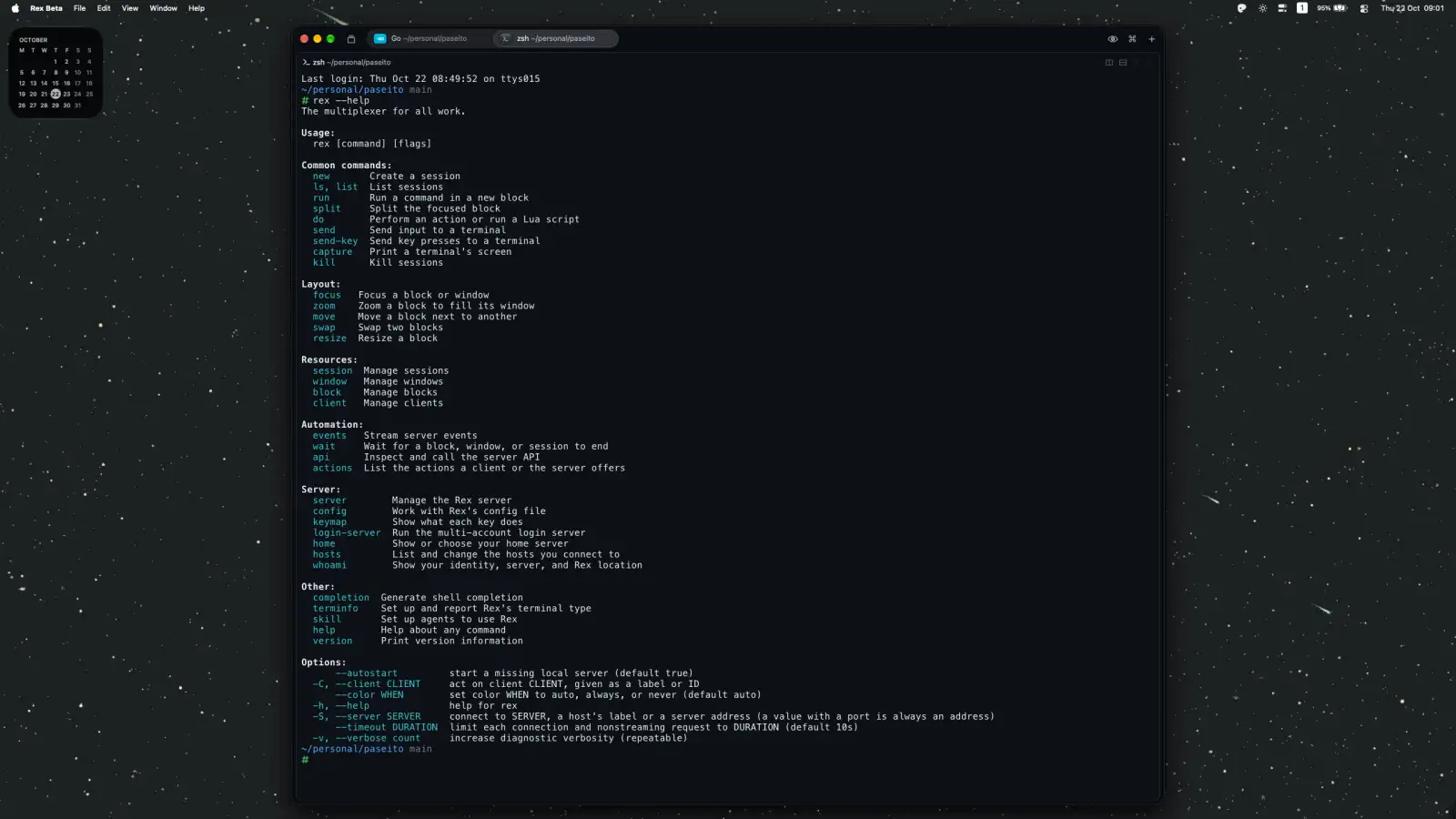Open the Apple menu

[15, 8]
